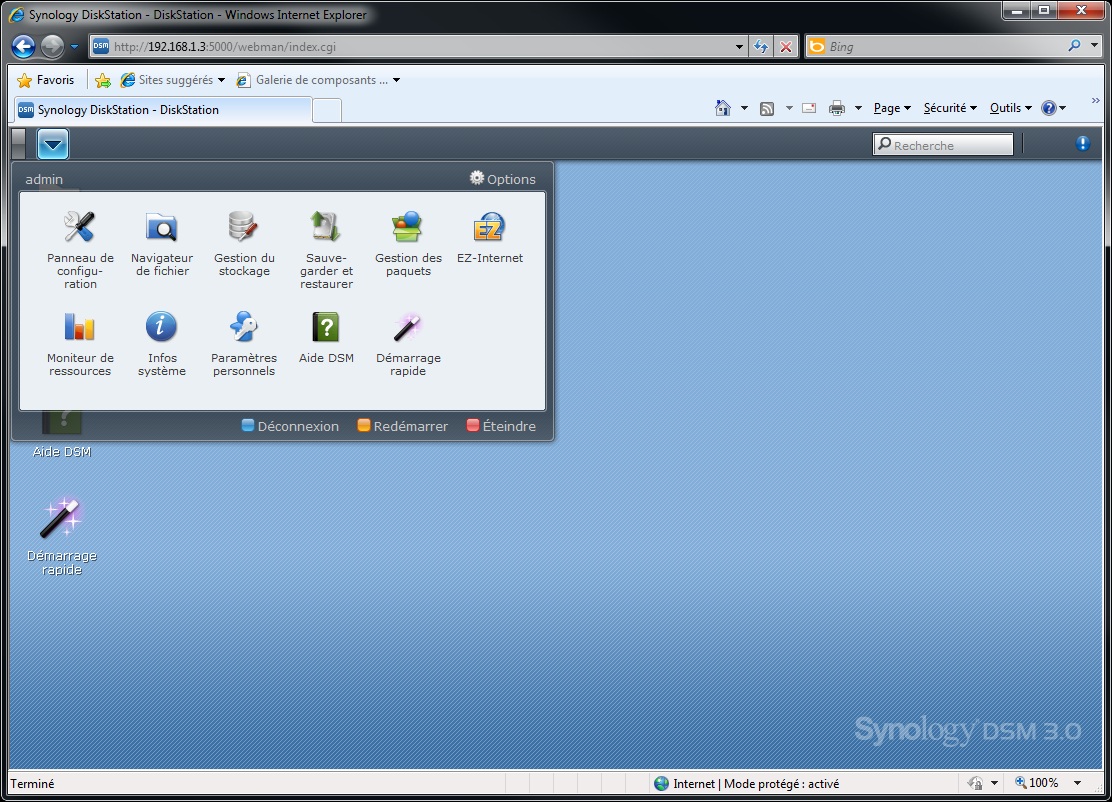Click the address bar URL field
The image size is (1112, 802).
tap(418, 47)
